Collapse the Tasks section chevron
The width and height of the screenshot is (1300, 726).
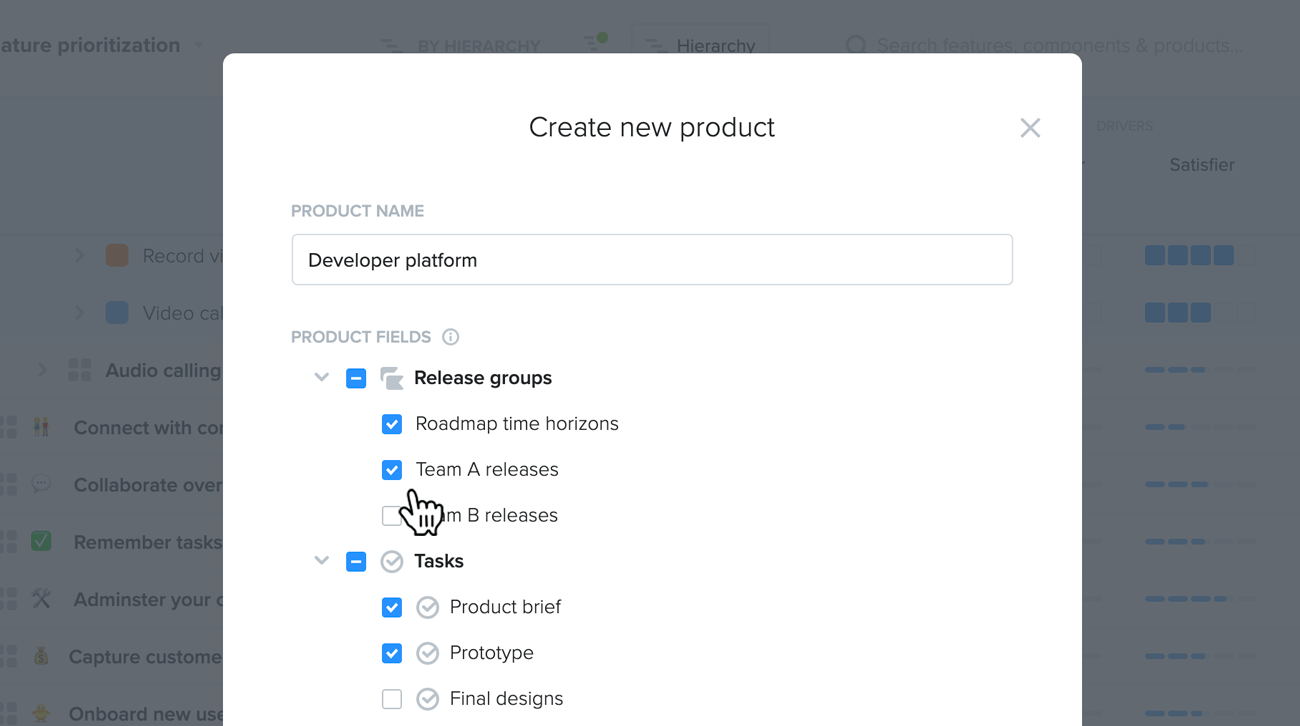pos(322,561)
